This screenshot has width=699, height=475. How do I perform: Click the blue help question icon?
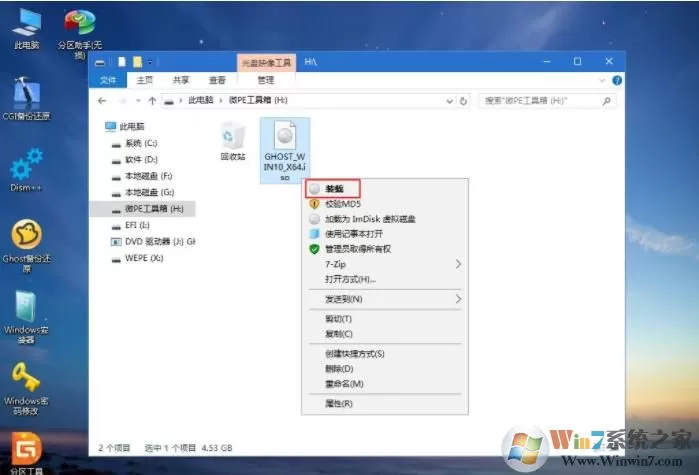tap(617, 80)
